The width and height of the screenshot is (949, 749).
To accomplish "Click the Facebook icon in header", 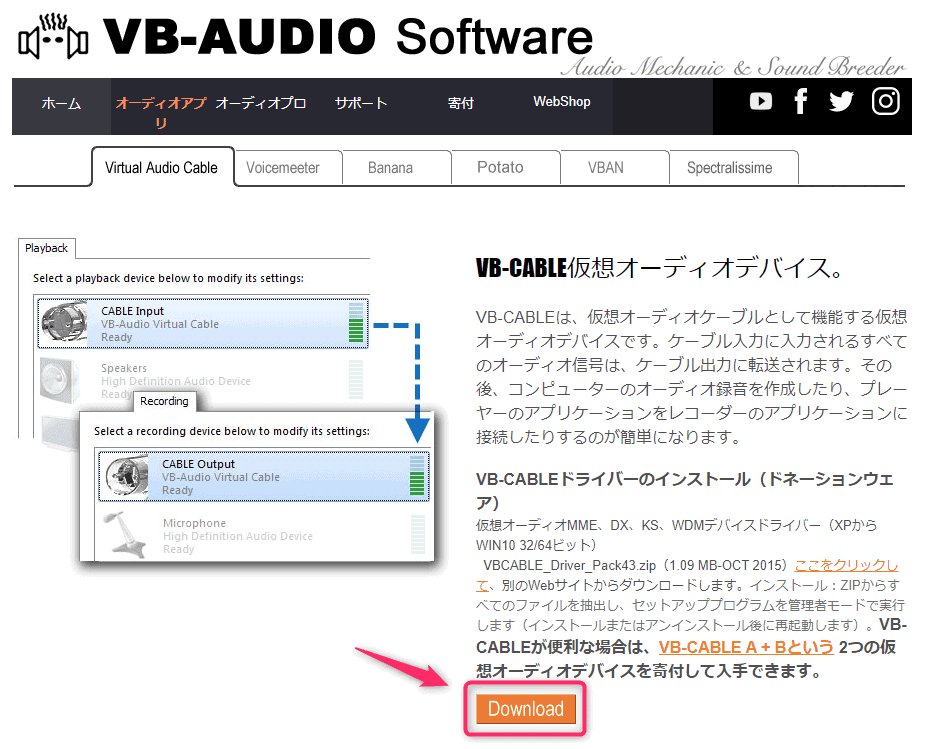I will click(x=800, y=101).
